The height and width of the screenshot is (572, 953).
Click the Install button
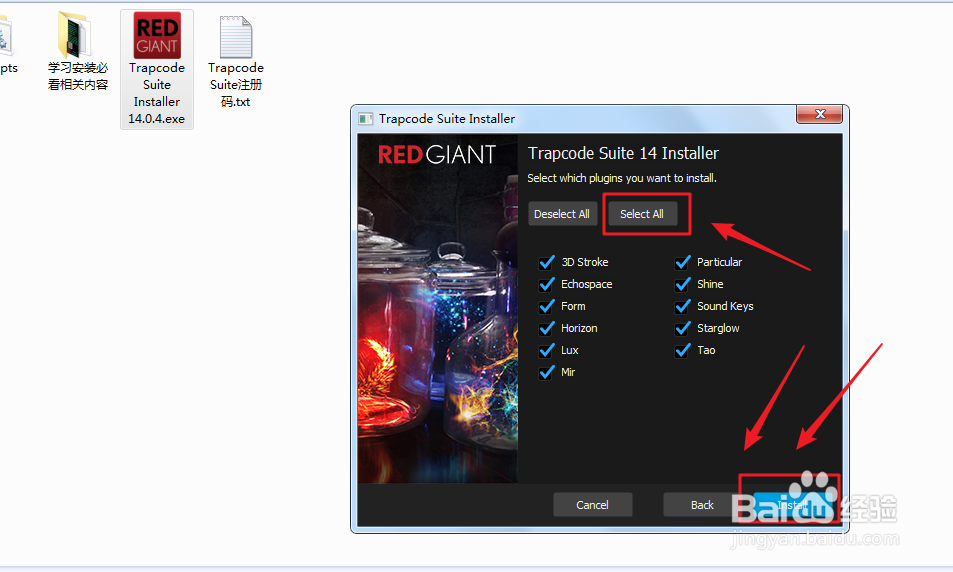(x=793, y=505)
